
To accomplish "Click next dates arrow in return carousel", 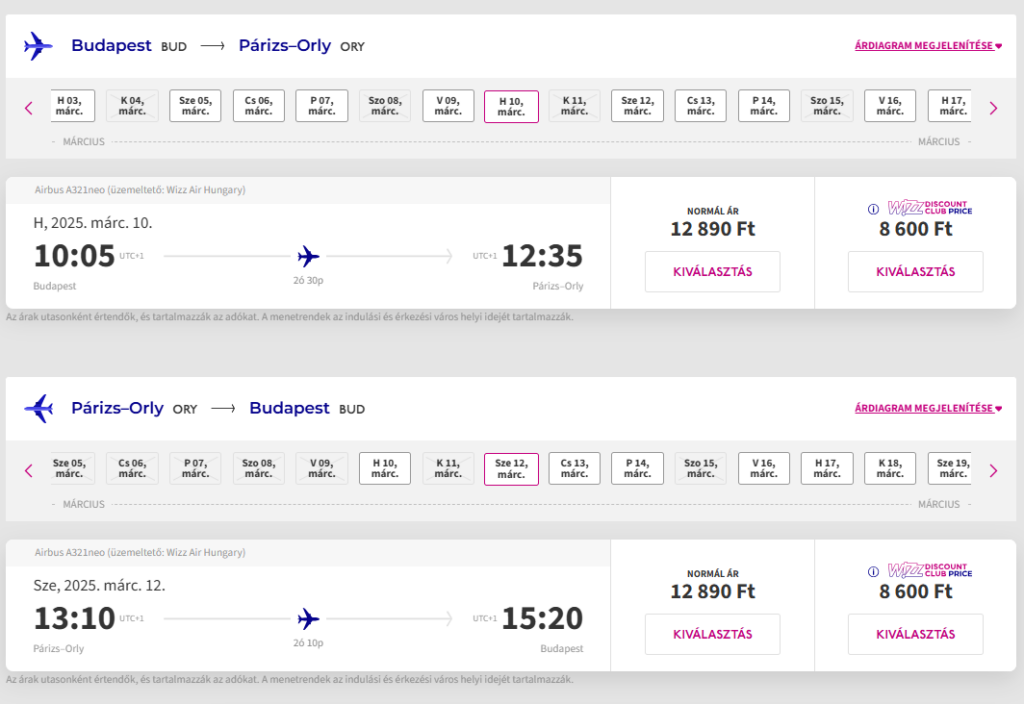I will click(x=993, y=470).
